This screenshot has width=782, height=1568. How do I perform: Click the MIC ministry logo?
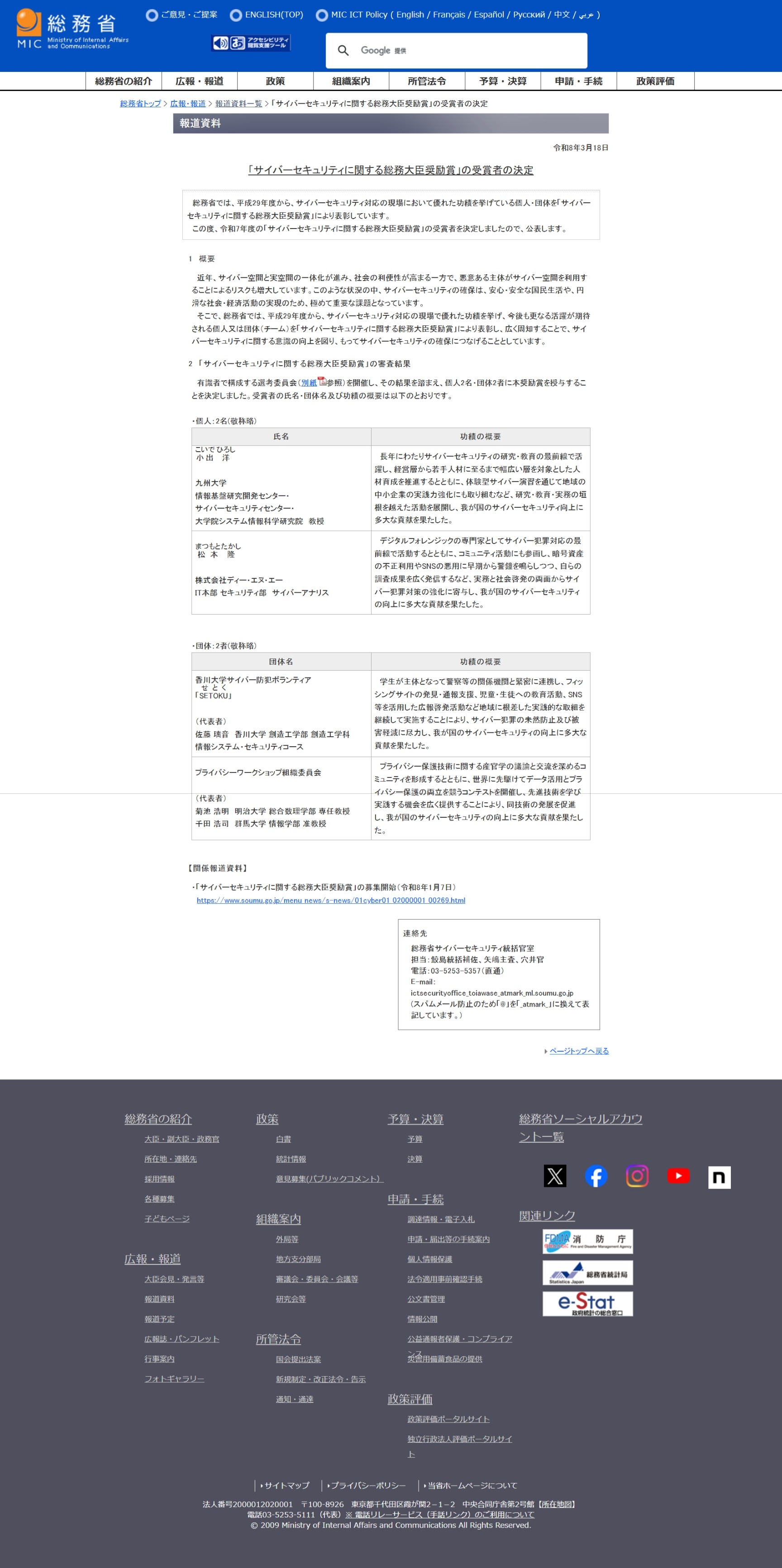coord(72,29)
